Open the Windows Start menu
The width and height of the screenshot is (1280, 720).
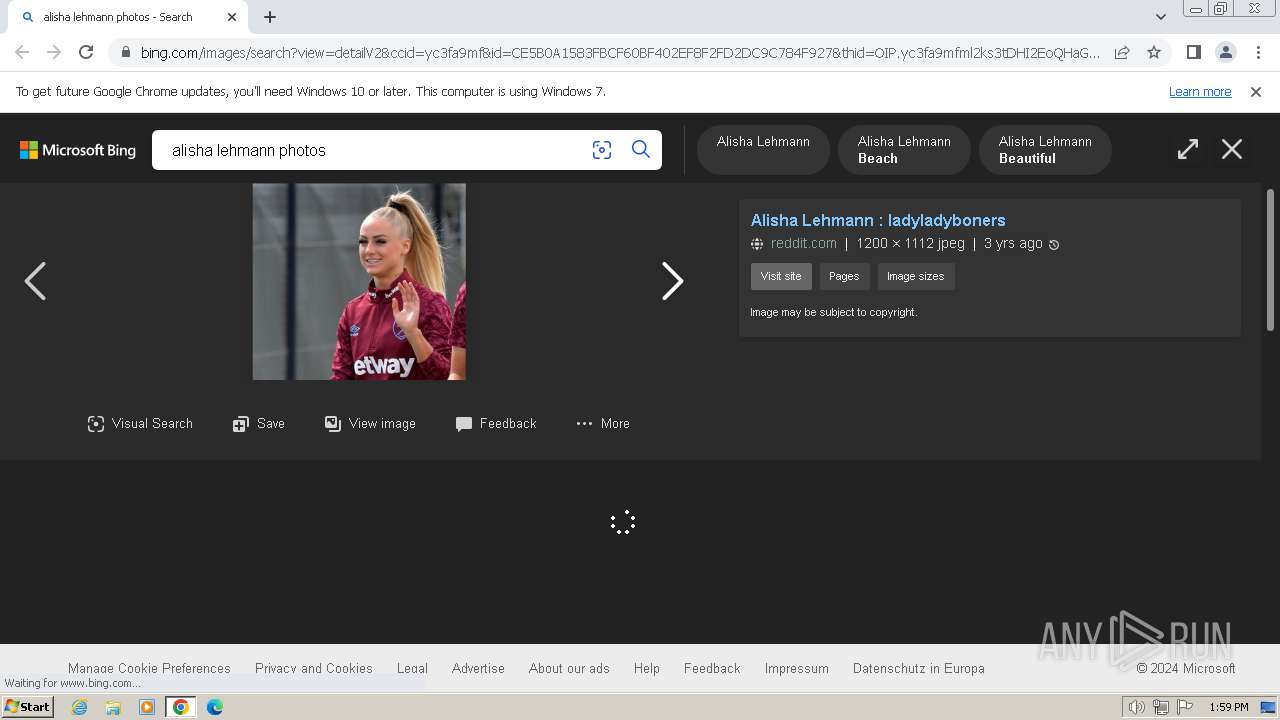(x=28, y=707)
